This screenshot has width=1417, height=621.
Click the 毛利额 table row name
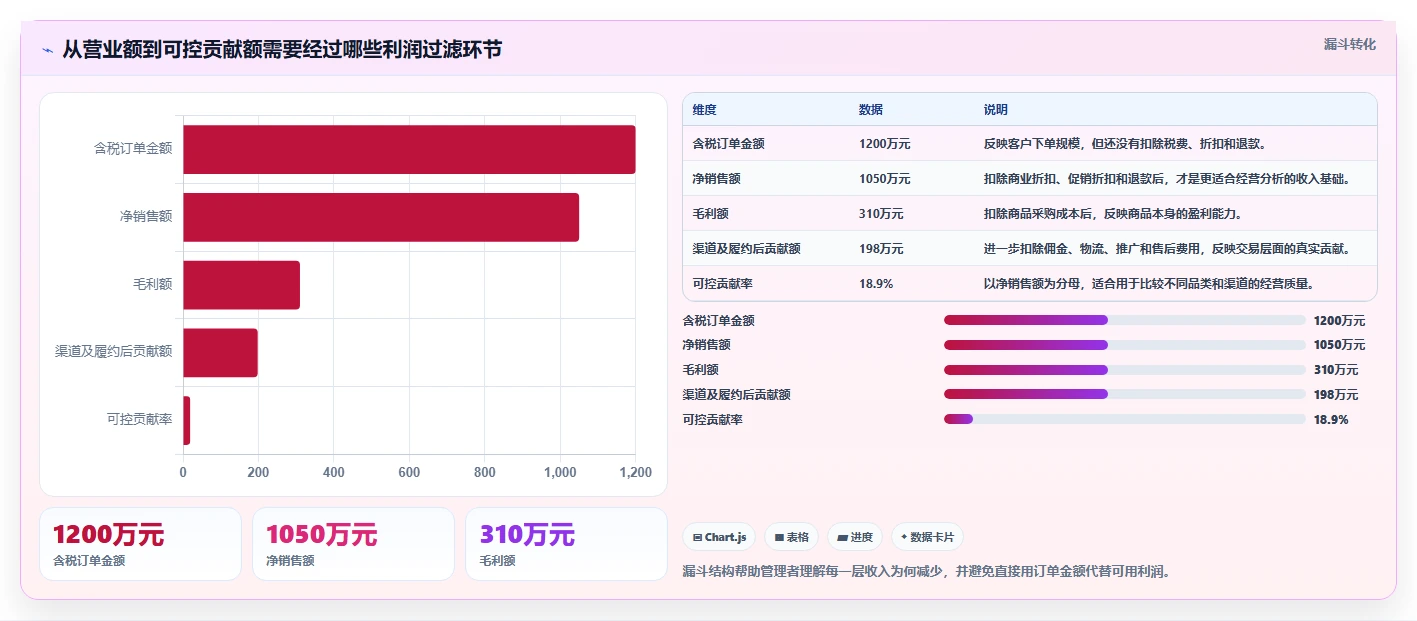711,214
